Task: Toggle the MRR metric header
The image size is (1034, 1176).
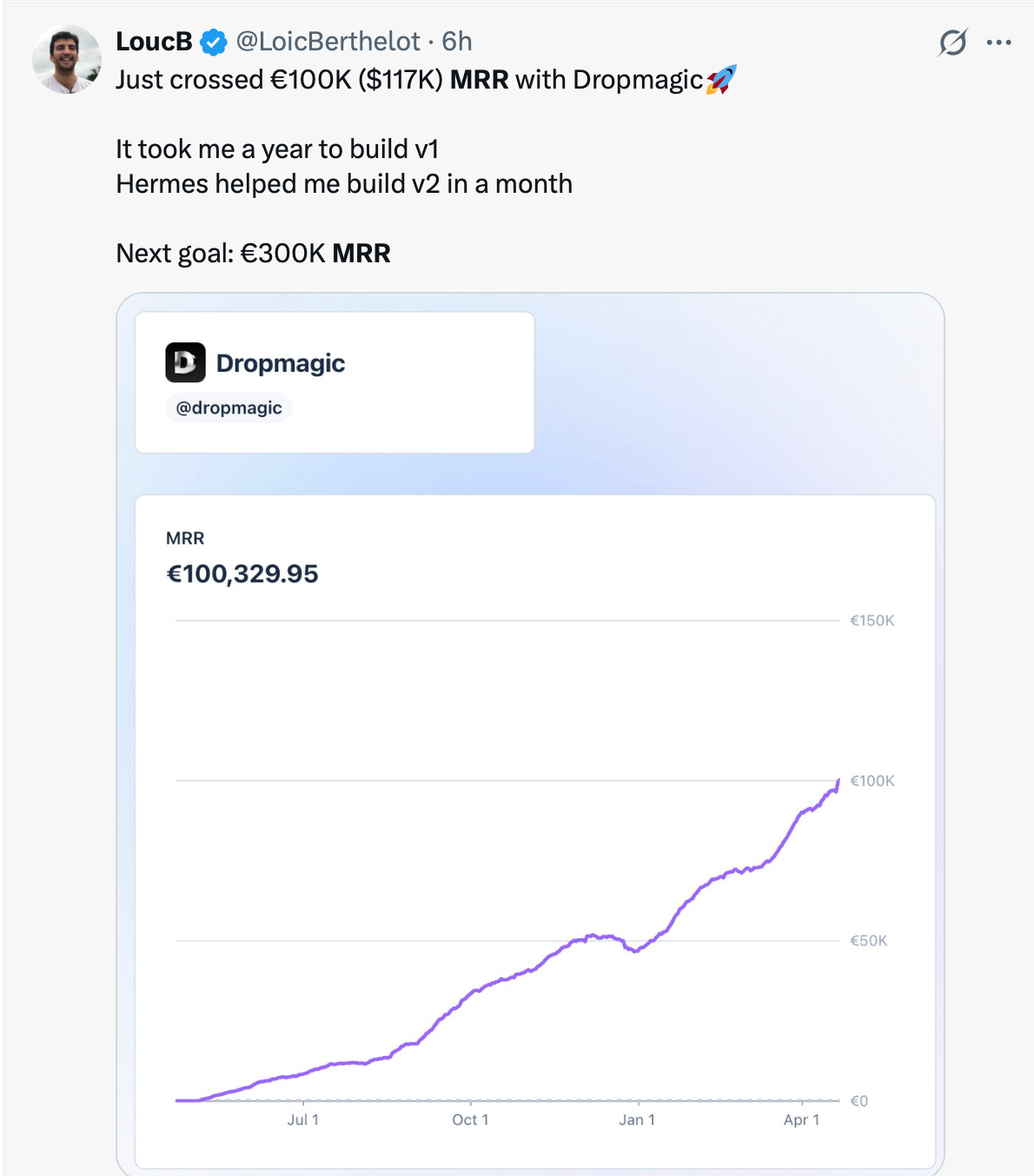Action: [184, 538]
